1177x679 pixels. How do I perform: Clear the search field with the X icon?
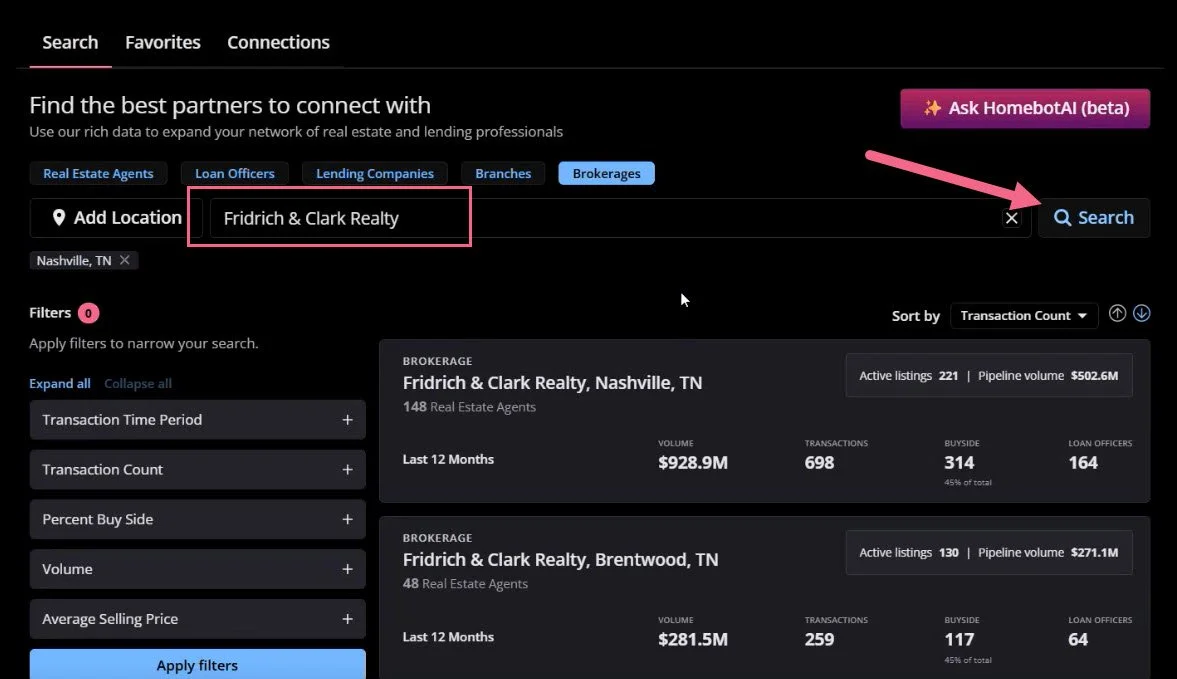coord(1011,218)
